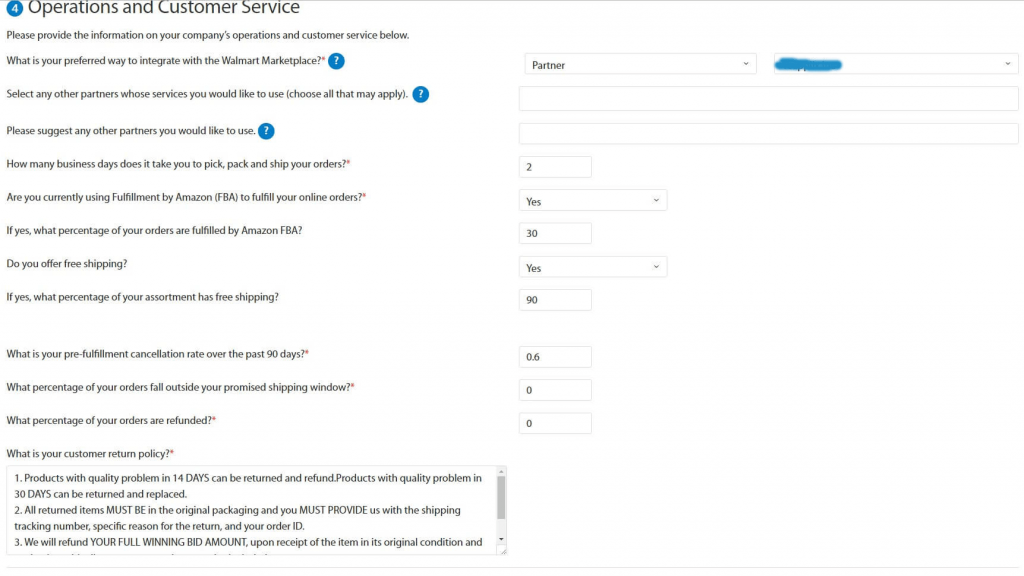The image size is (1024, 576).
Task: Click the return policy scrollbar down arrow
Action: (x=501, y=539)
